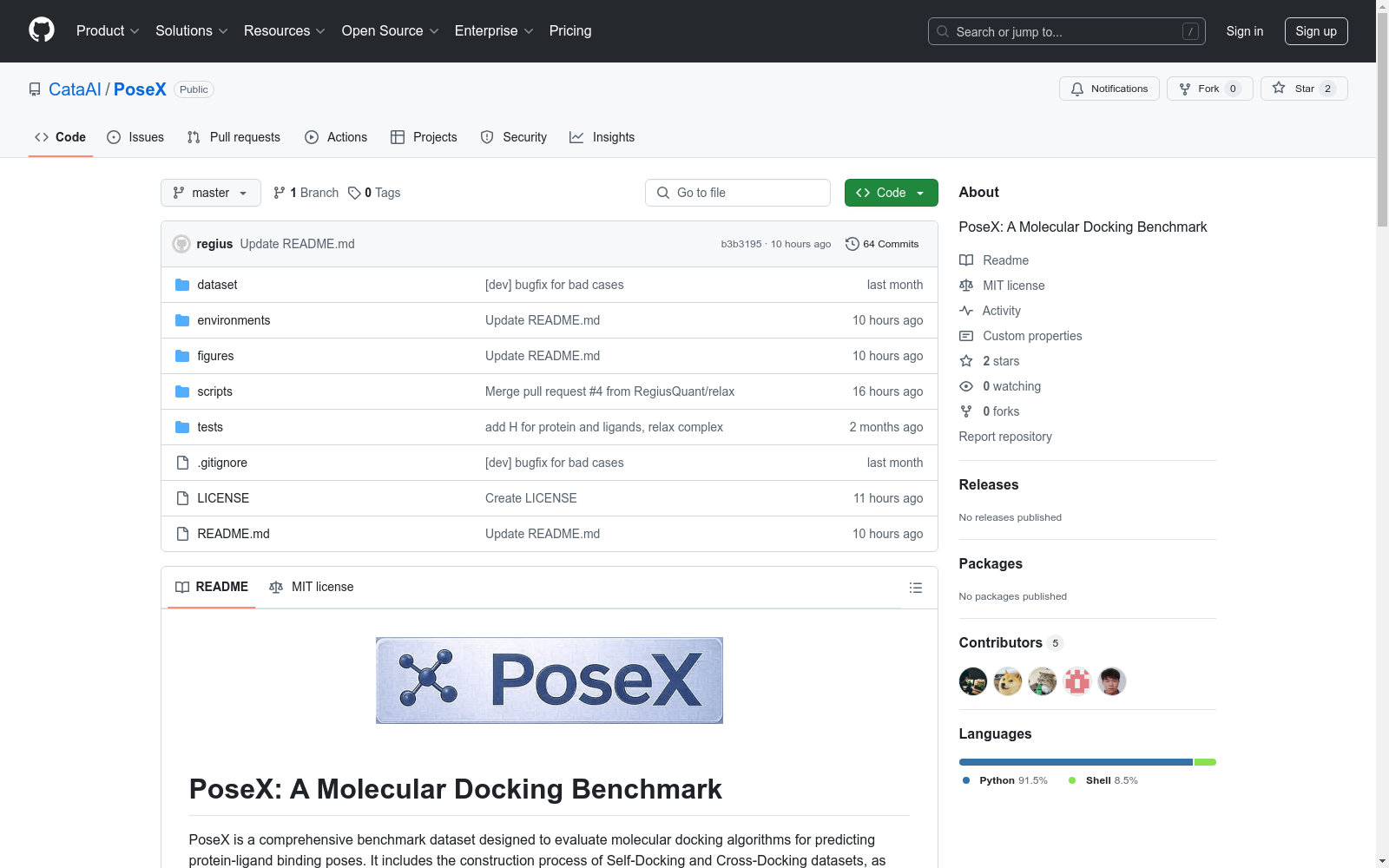Click the LICENSE file icon
Image resolution: width=1389 pixels, height=868 pixels.
(x=182, y=498)
